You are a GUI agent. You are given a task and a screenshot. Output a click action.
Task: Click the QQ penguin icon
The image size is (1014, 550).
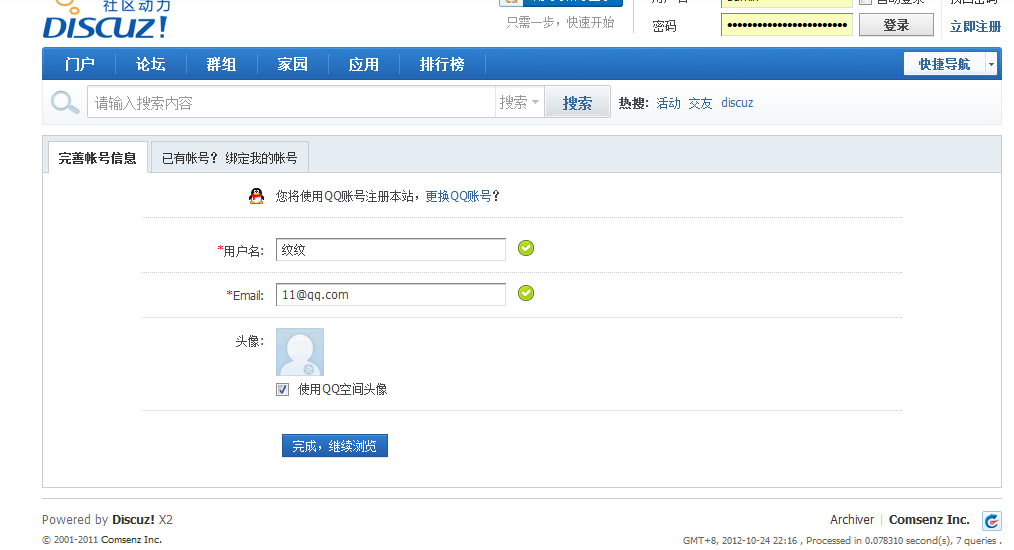point(256,196)
